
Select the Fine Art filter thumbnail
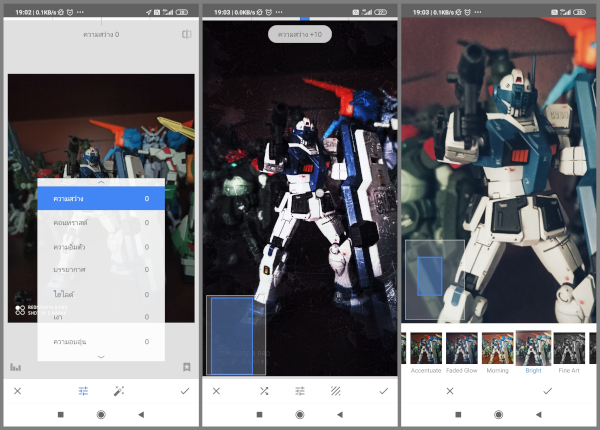click(x=569, y=348)
